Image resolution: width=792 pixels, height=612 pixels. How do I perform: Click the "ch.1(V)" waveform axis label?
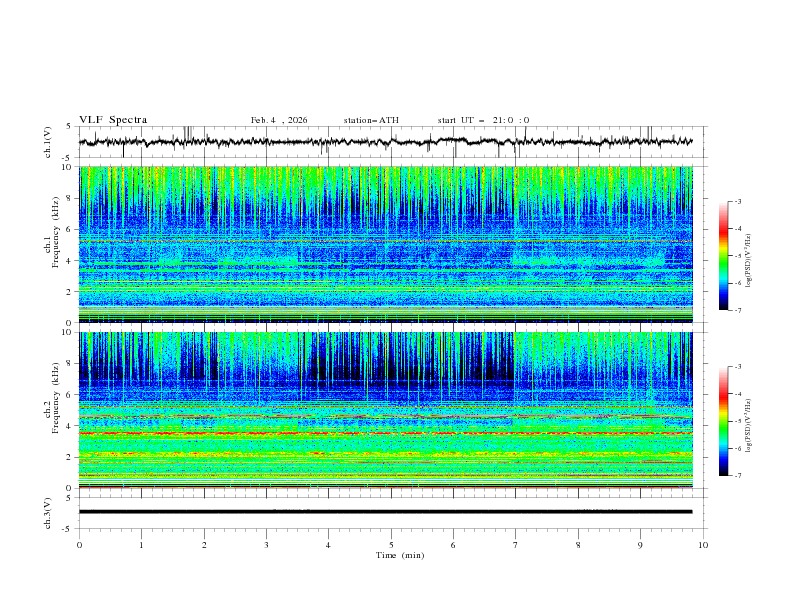click(48, 142)
